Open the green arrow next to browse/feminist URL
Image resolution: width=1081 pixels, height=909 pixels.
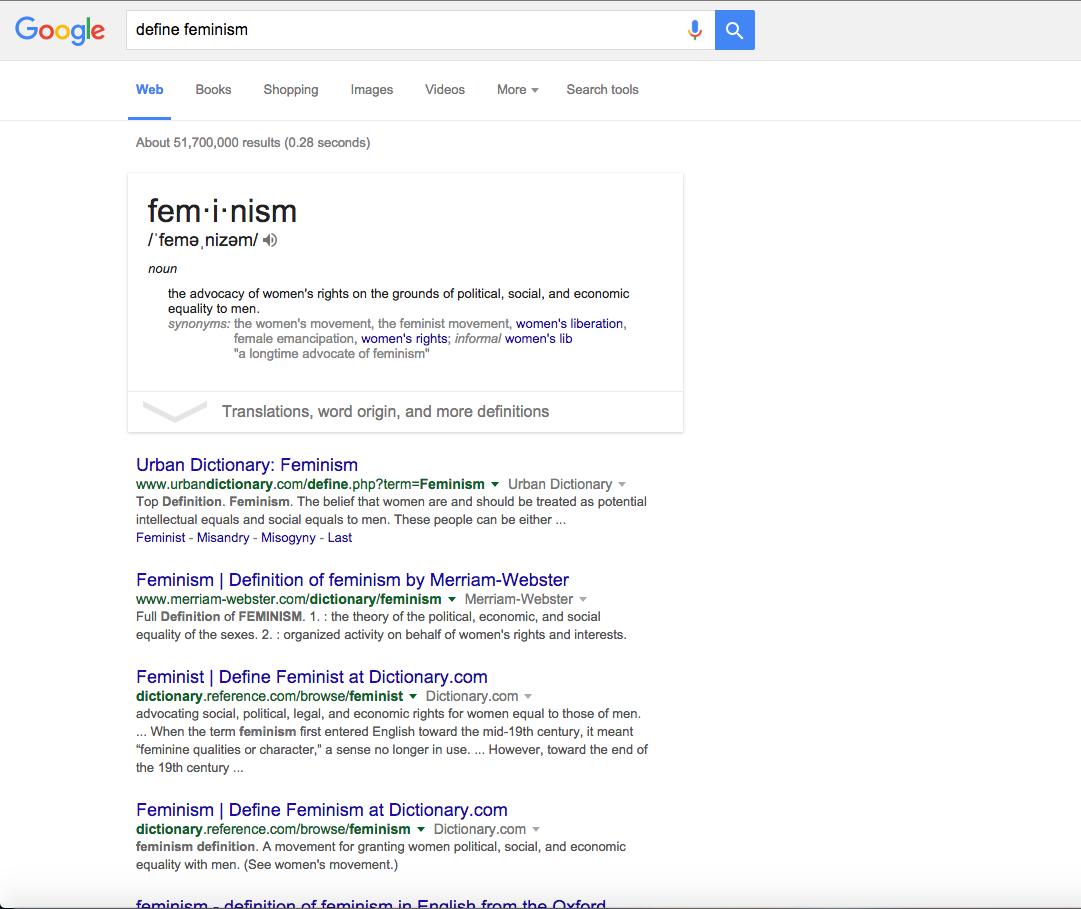(x=413, y=697)
